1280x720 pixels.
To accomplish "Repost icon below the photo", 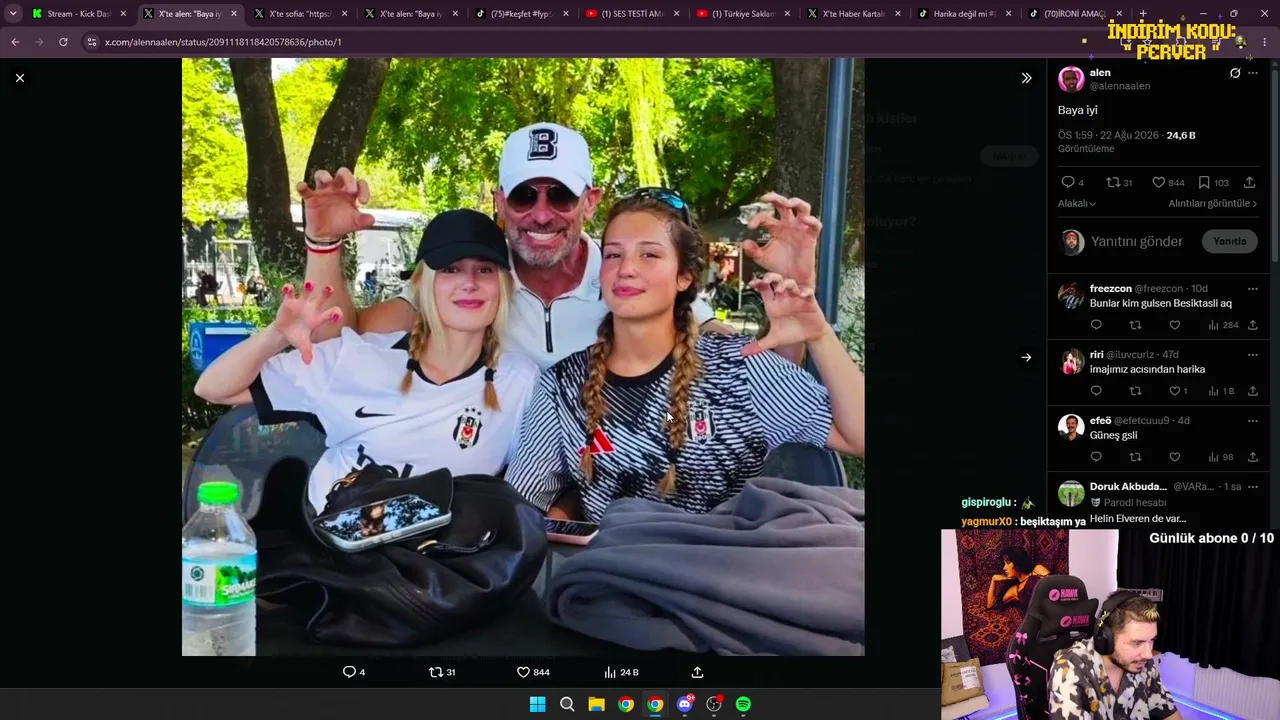I will click(x=435, y=672).
